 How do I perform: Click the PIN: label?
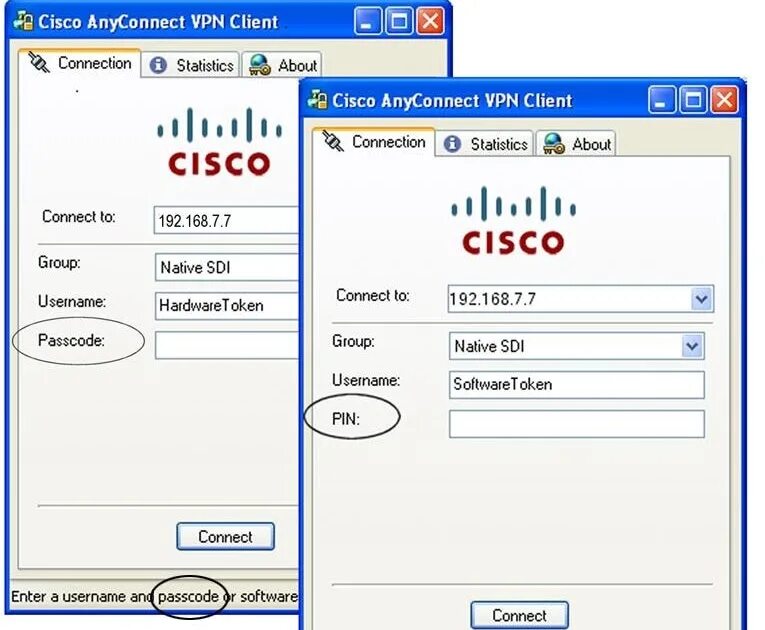[345, 419]
